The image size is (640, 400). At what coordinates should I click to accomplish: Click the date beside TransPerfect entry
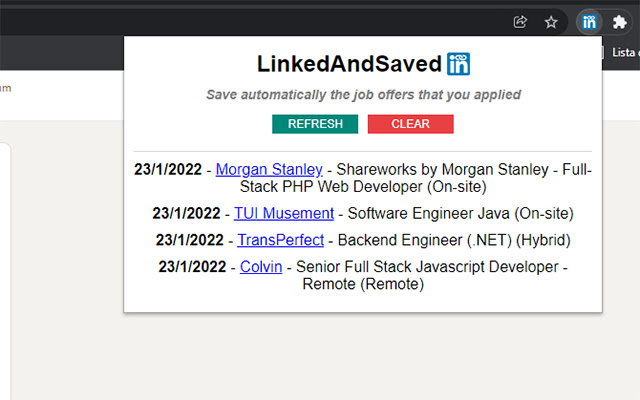pyautogui.click(x=189, y=240)
